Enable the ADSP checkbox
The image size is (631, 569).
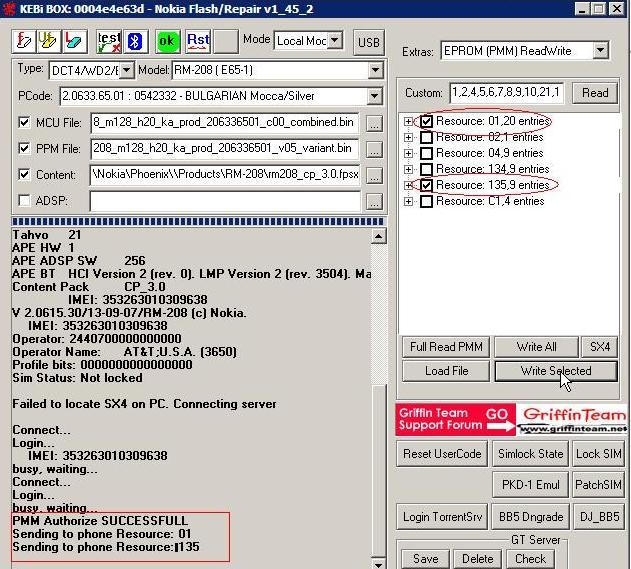[x=24, y=200]
